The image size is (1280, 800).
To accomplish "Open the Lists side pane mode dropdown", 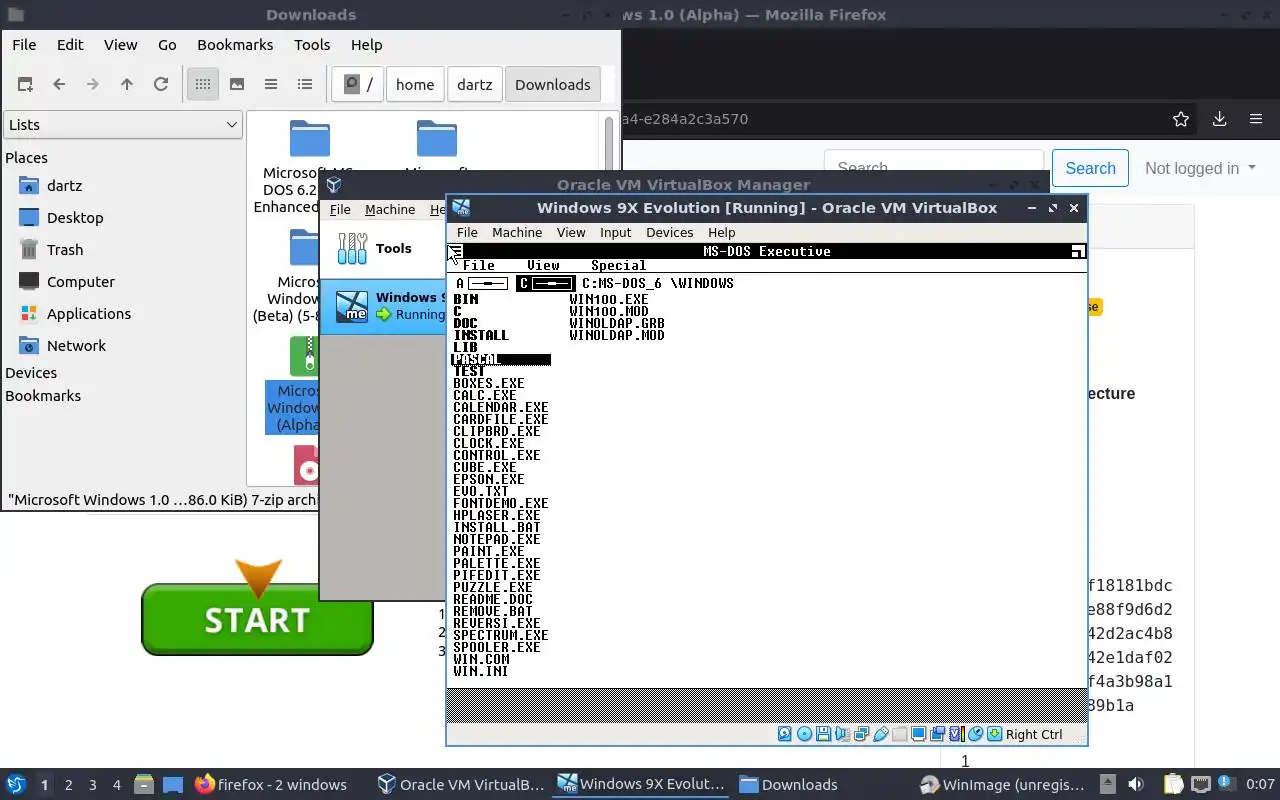I will [x=123, y=124].
